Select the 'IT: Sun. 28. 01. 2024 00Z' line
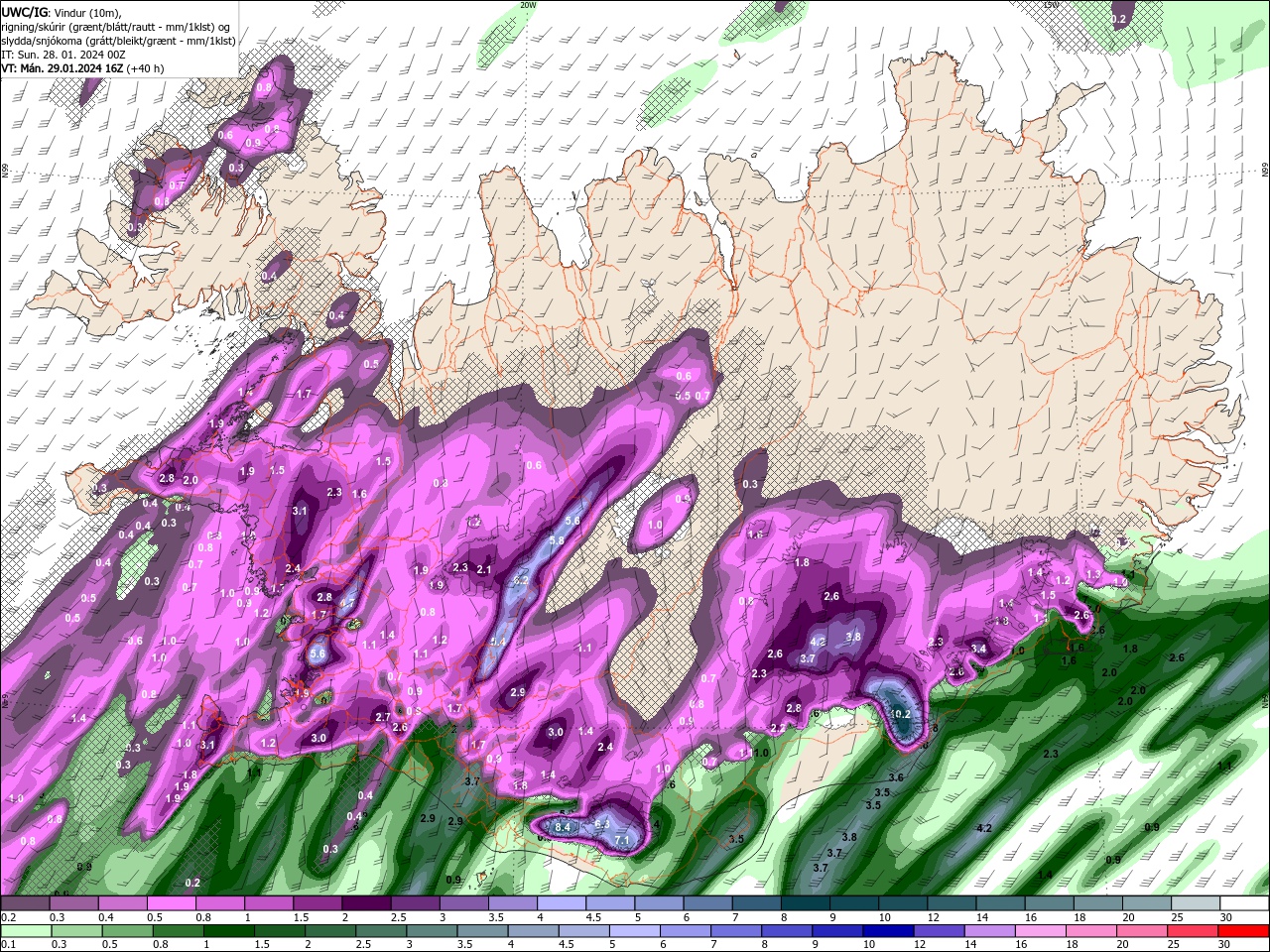 click(63, 55)
